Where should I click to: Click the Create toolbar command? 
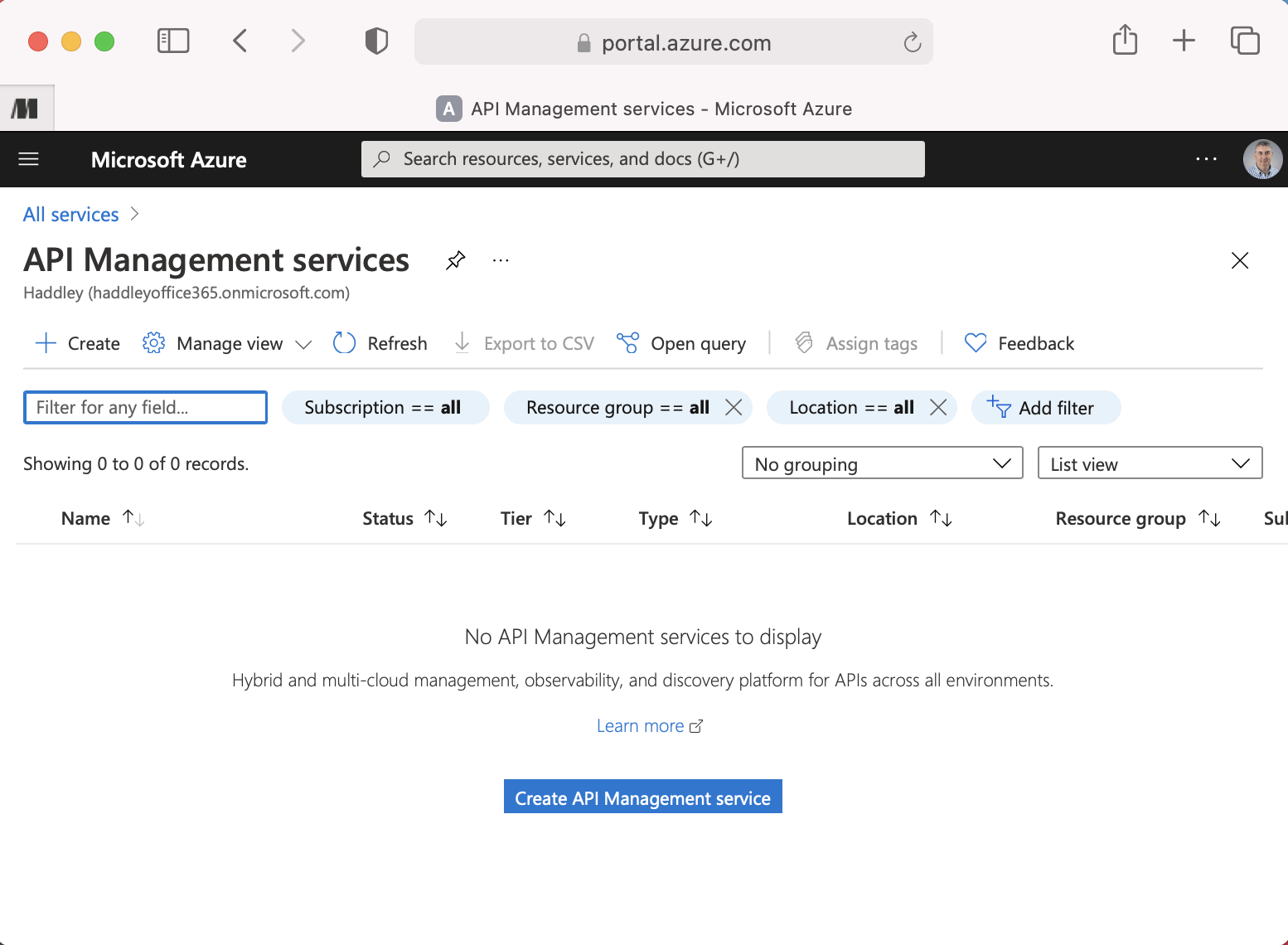(x=78, y=343)
